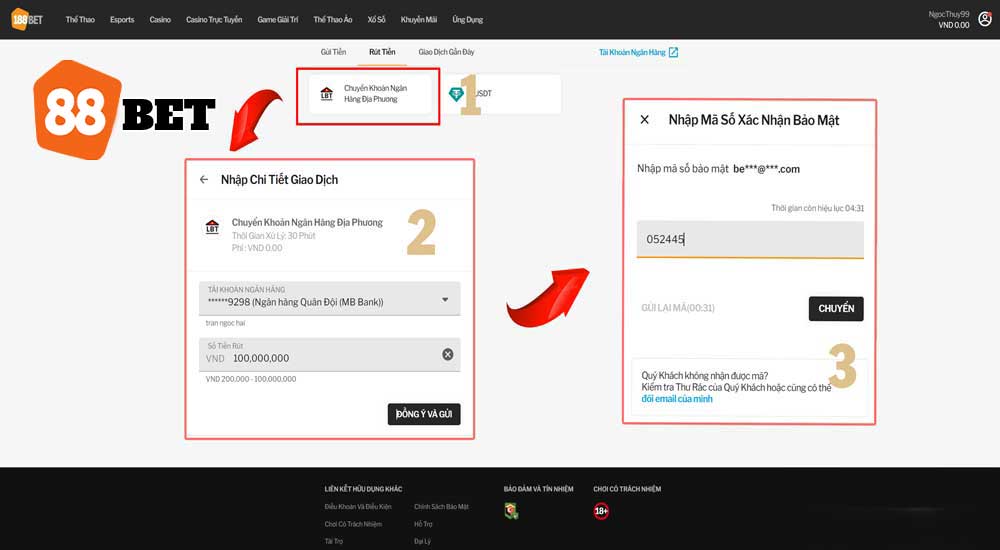This screenshot has height=550, width=1000.
Task: Open Game Giải Trí menu
Action: click(x=277, y=20)
